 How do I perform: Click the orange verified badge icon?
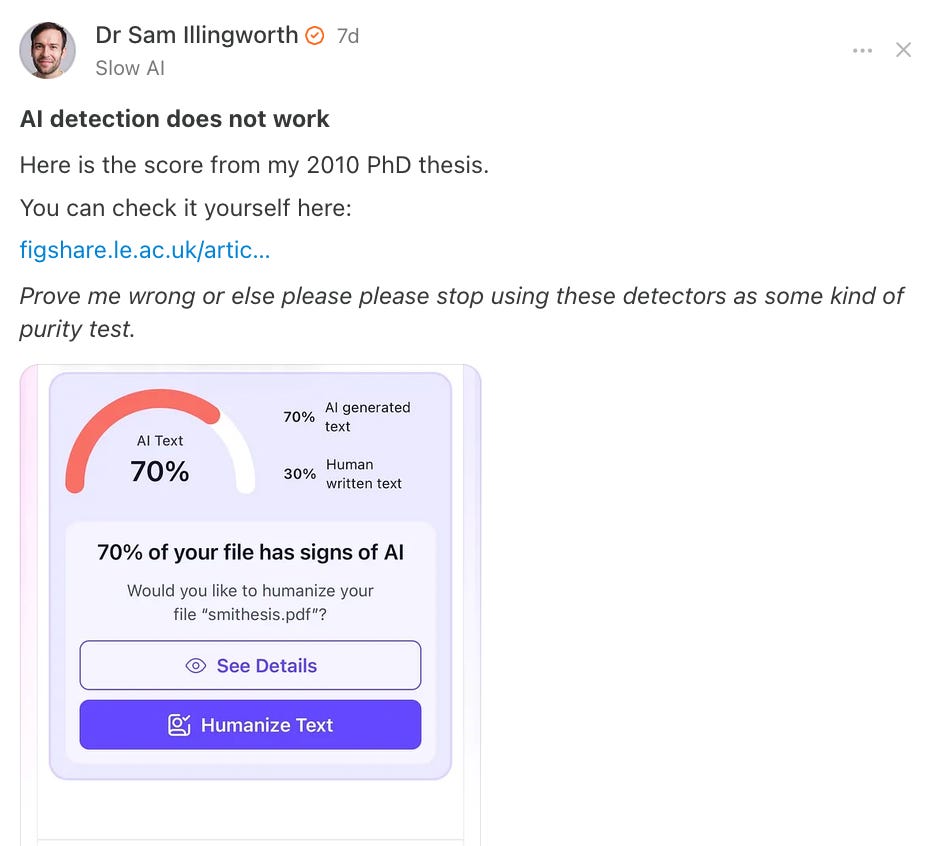[x=314, y=36]
